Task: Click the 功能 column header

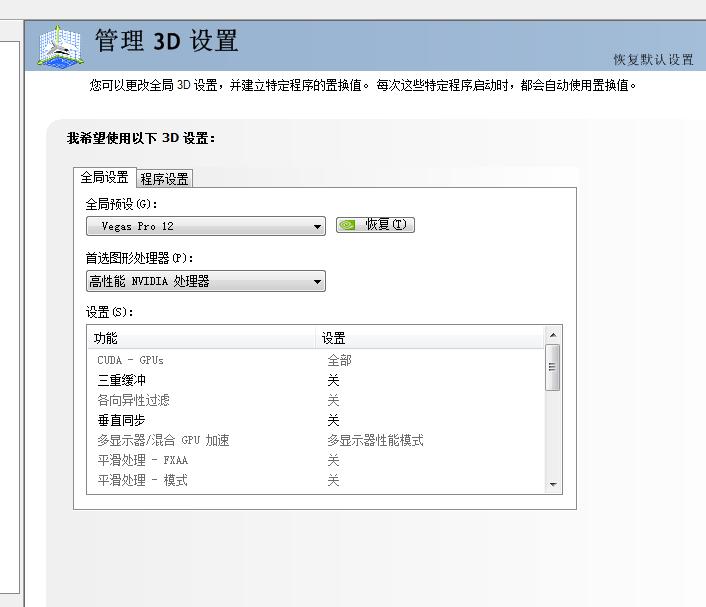Action: pyautogui.click(x=201, y=338)
